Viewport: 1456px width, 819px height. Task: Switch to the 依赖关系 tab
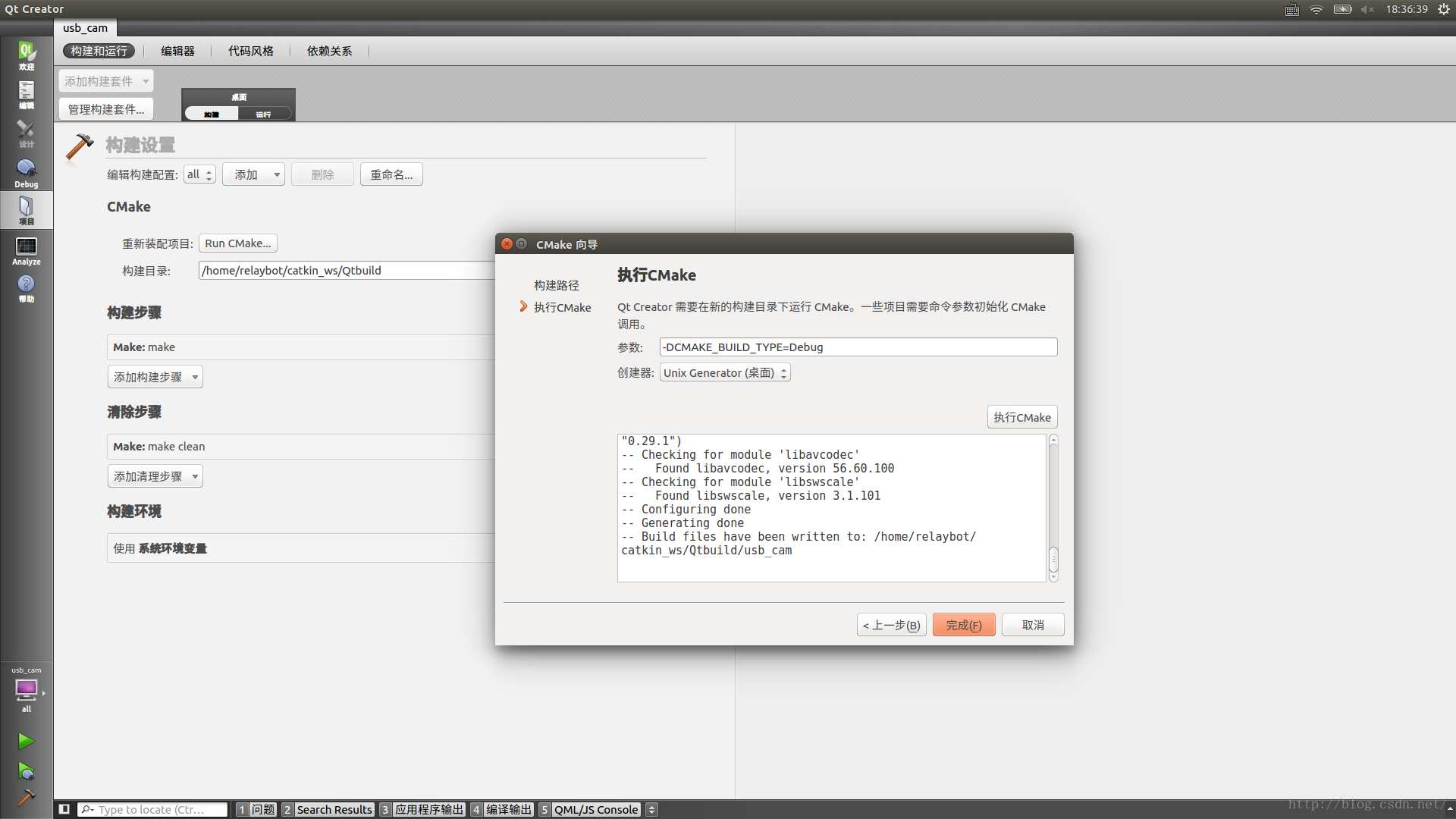click(x=329, y=51)
